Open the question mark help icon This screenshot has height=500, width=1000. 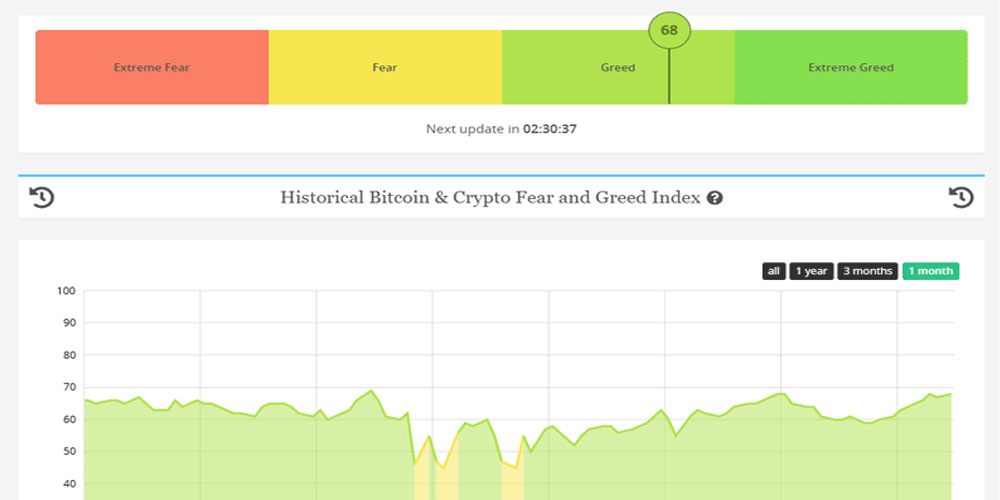click(715, 198)
